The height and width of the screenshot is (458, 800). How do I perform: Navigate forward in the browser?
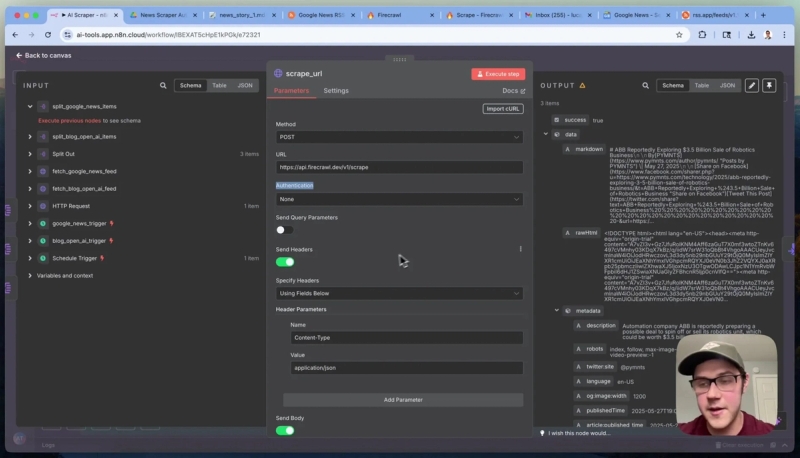[x=32, y=35]
